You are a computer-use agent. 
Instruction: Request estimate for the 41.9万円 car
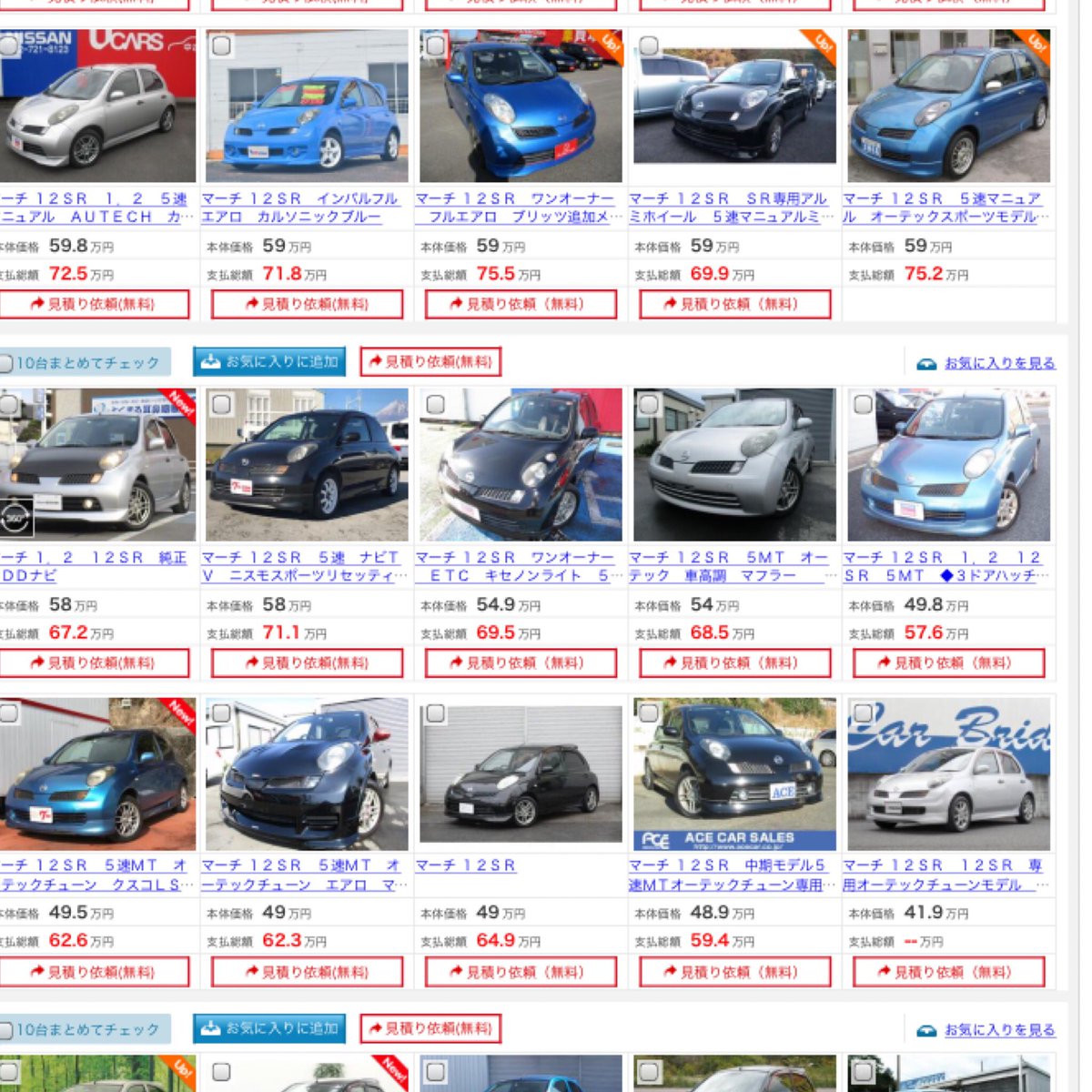tap(949, 972)
